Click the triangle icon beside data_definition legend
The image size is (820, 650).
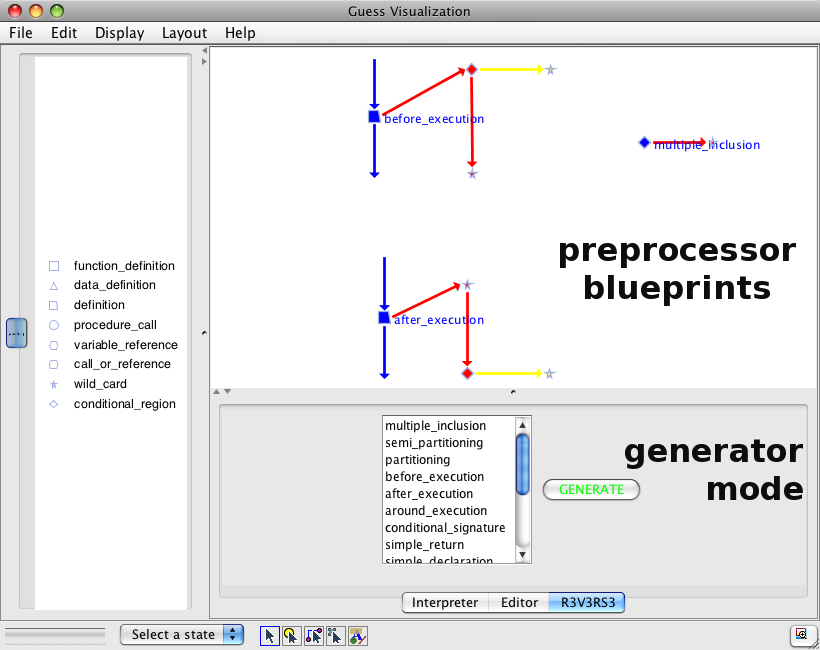coord(54,285)
